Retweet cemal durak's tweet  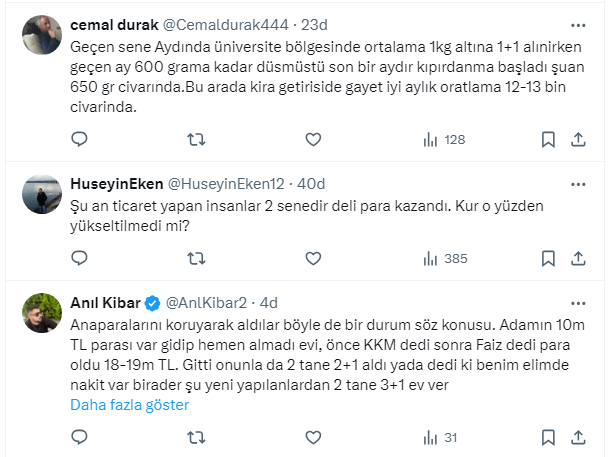pos(196,139)
